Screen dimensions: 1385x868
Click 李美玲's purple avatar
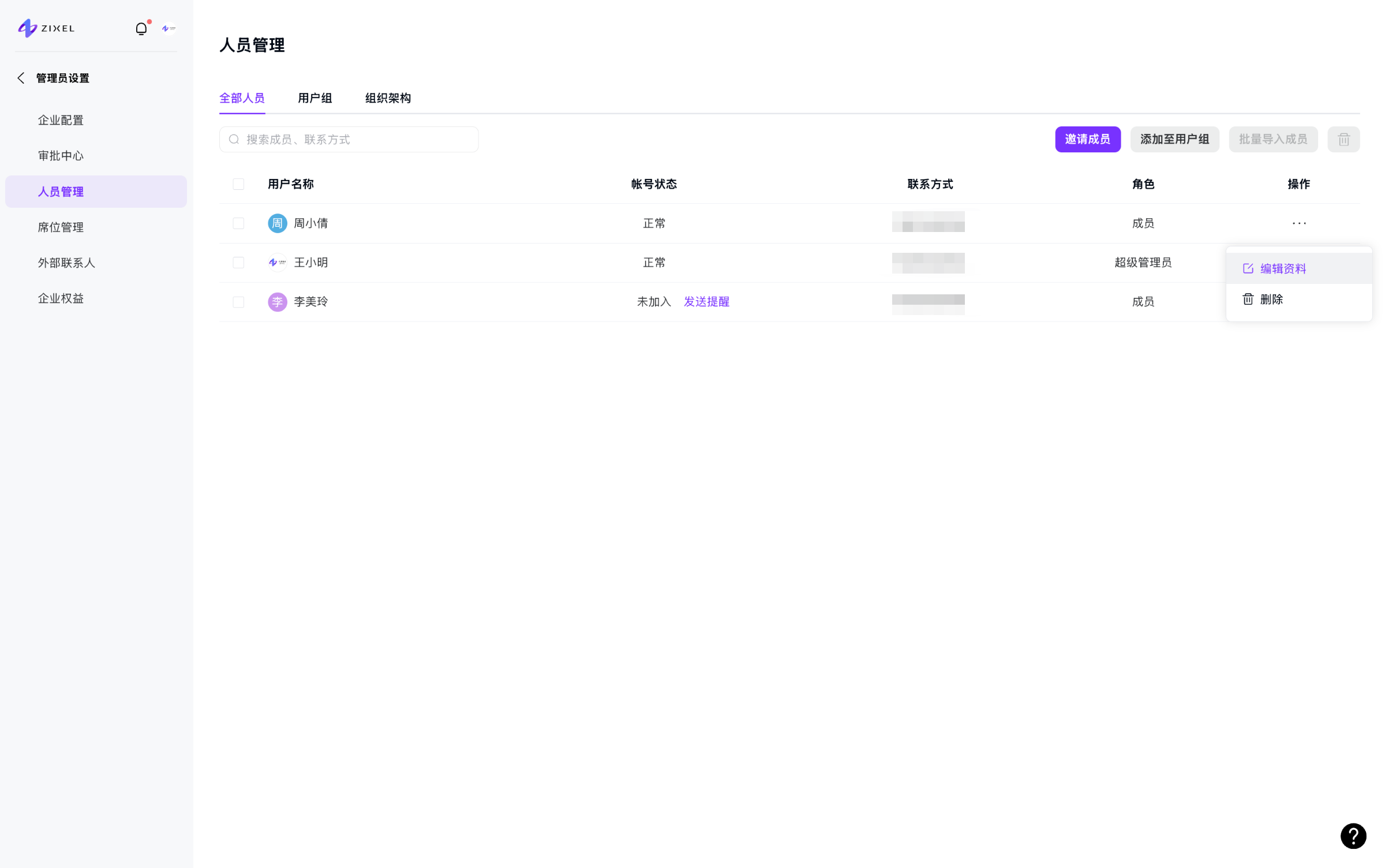coord(278,302)
